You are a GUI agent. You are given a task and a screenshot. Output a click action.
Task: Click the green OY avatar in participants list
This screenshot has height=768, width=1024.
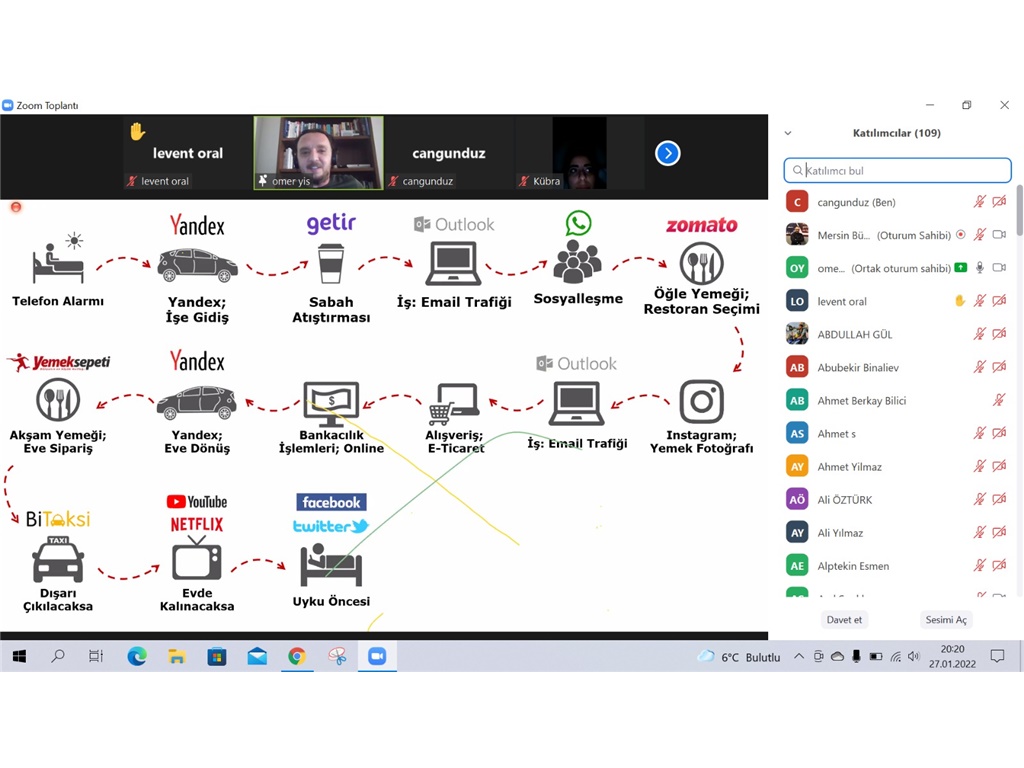pyautogui.click(x=797, y=268)
